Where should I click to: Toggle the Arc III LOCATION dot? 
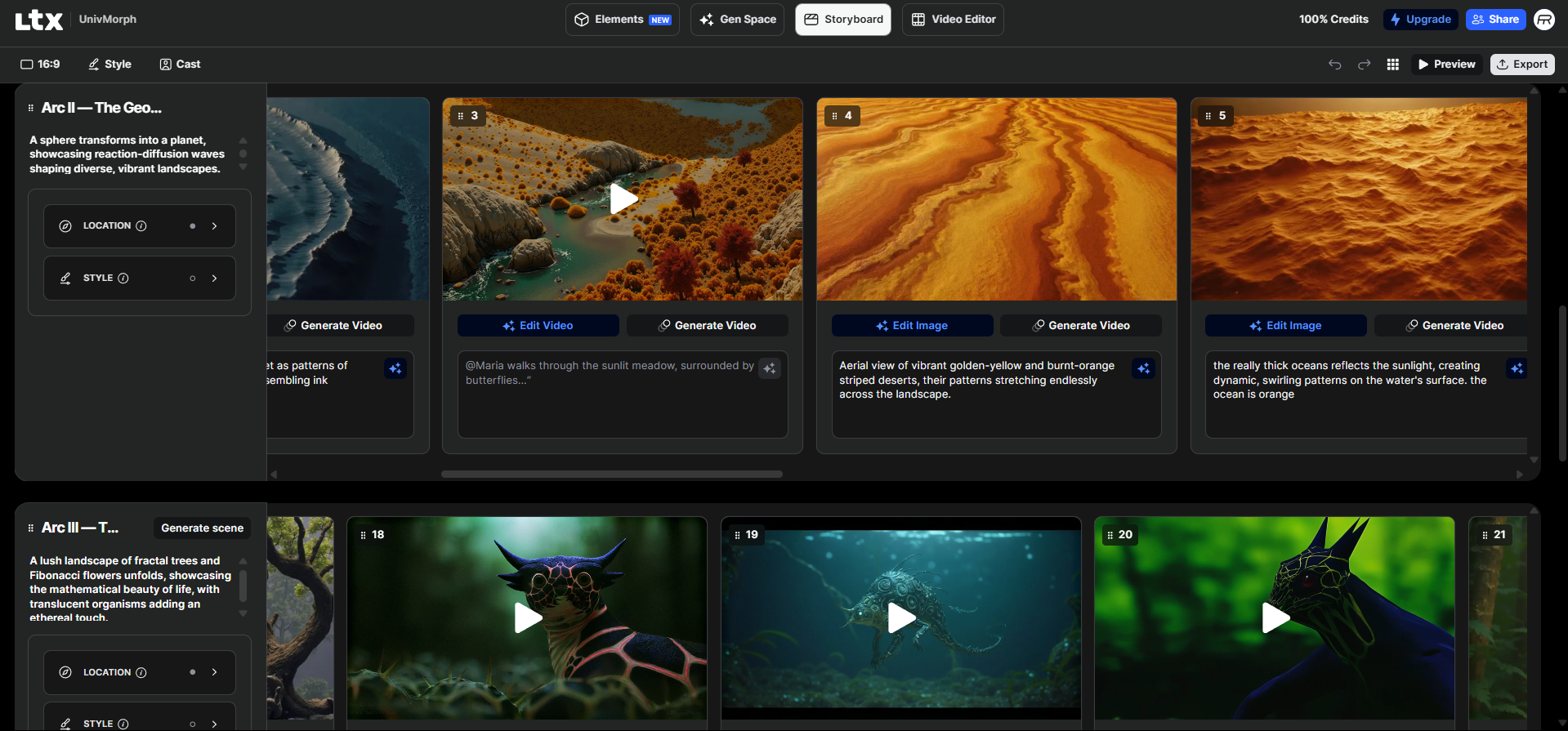193,672
